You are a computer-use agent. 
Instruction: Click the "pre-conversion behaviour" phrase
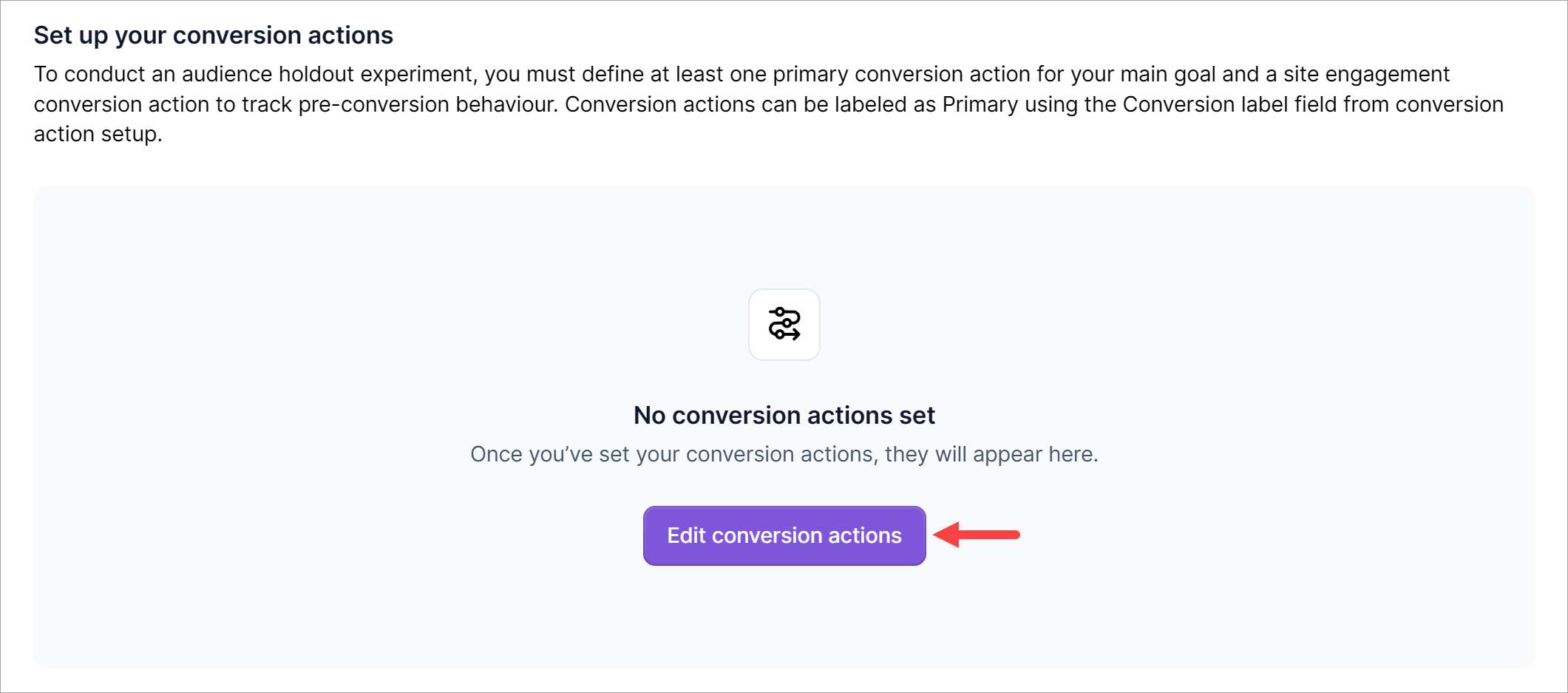point(427,104)
